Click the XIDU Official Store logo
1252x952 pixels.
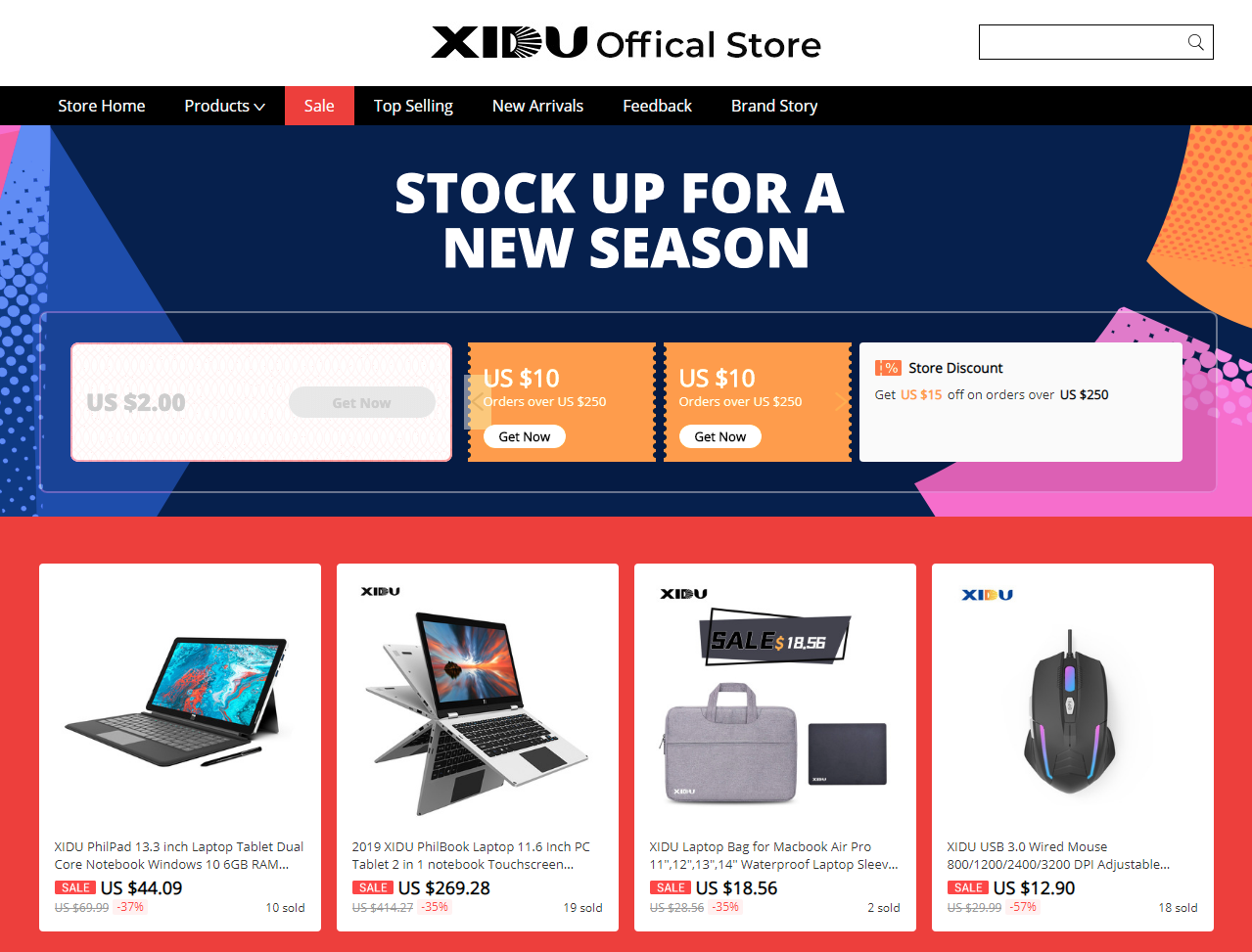click(626, 43)
